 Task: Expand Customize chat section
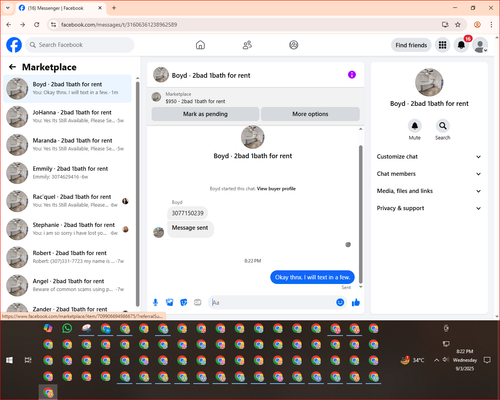click(x=429, y=157)
